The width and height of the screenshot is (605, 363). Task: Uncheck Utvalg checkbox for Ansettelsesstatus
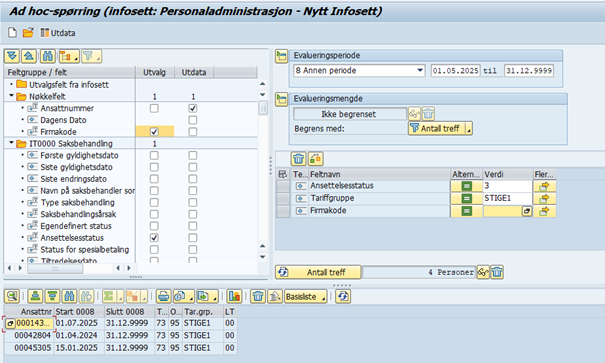(154, 238)
